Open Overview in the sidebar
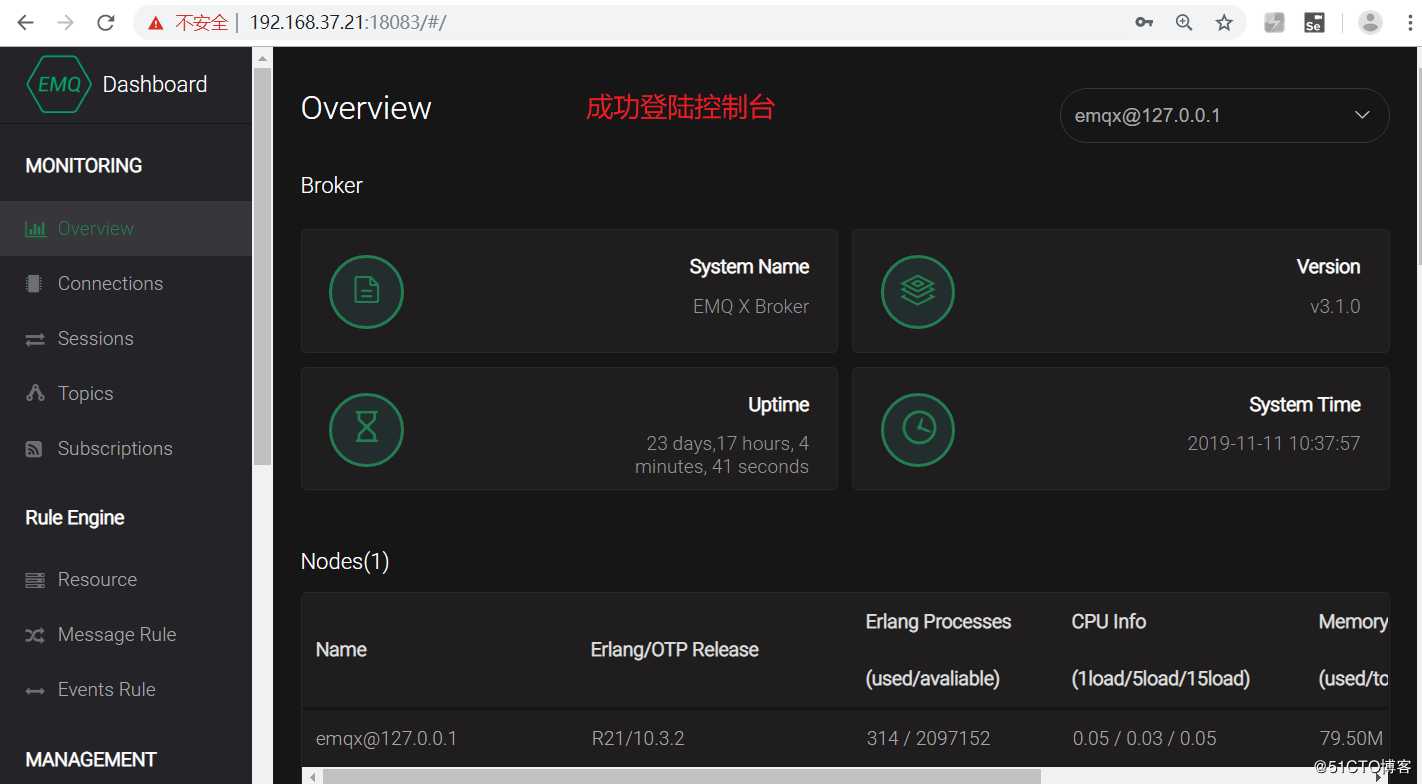Viewport: 1422px width, 784px height. pos(126,229)
